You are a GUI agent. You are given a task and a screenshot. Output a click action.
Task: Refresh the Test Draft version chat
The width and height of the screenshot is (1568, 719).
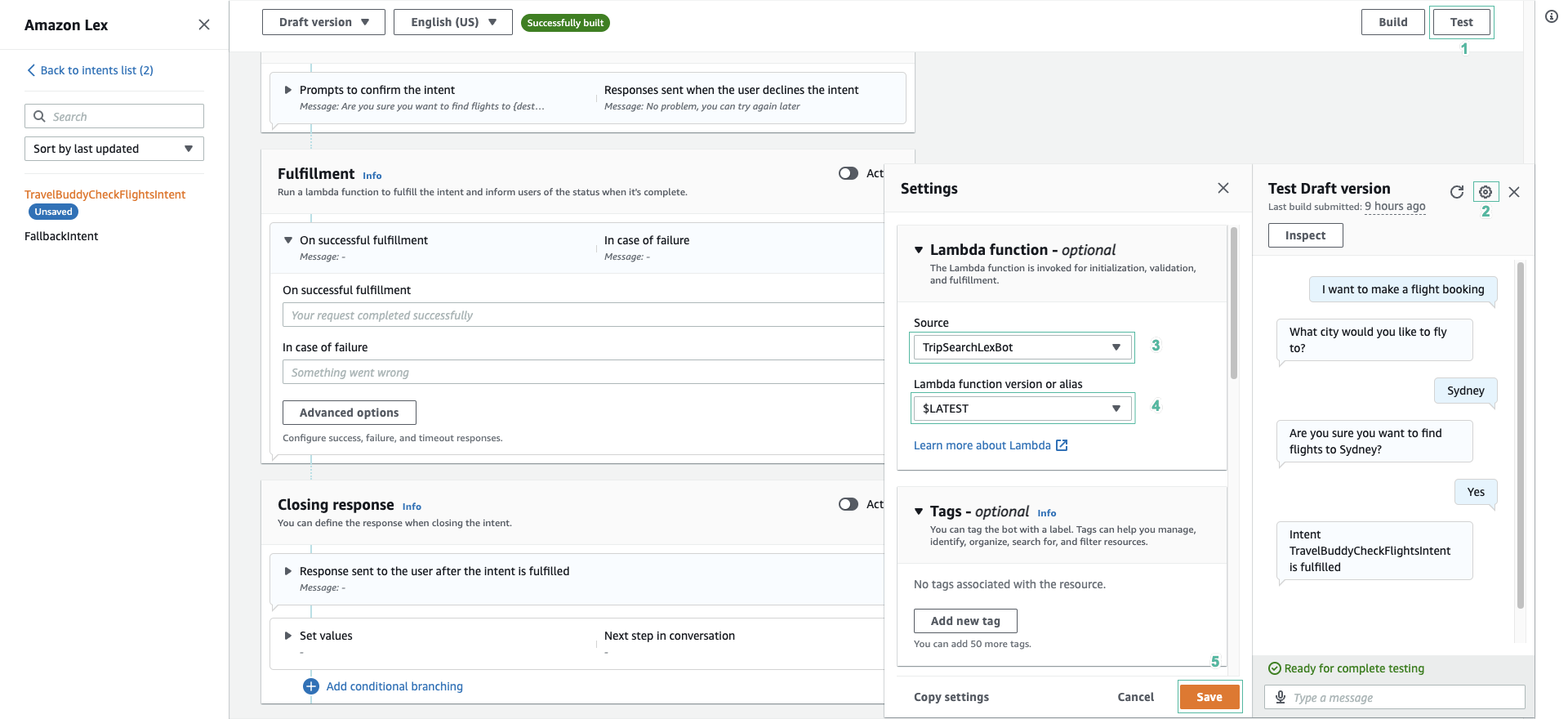pyautogui.click(x=1457, y=192)
